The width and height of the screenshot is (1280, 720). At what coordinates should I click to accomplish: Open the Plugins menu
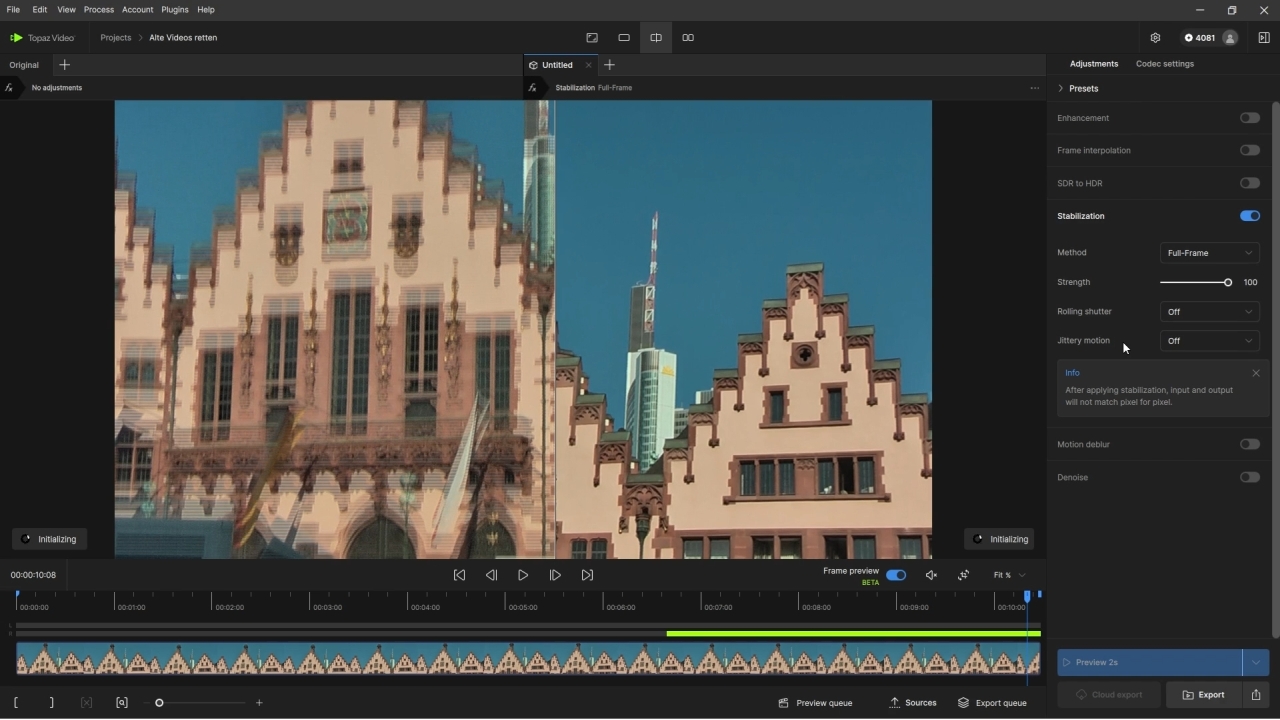coord(175,10)
